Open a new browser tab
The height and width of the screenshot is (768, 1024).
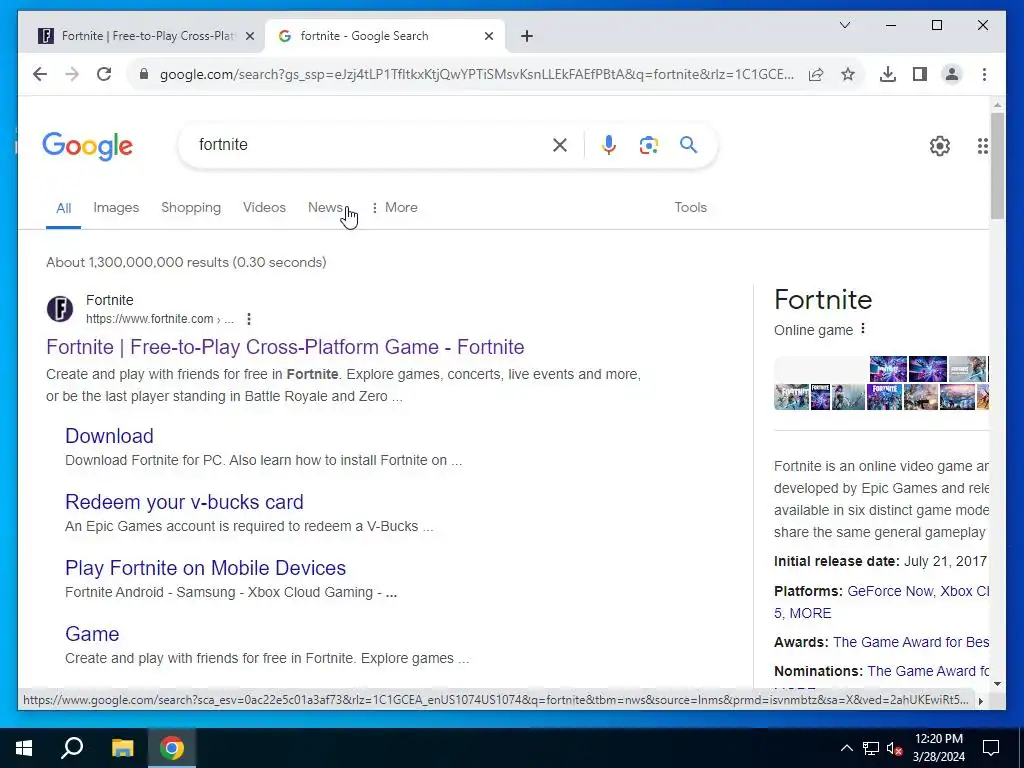527,37
